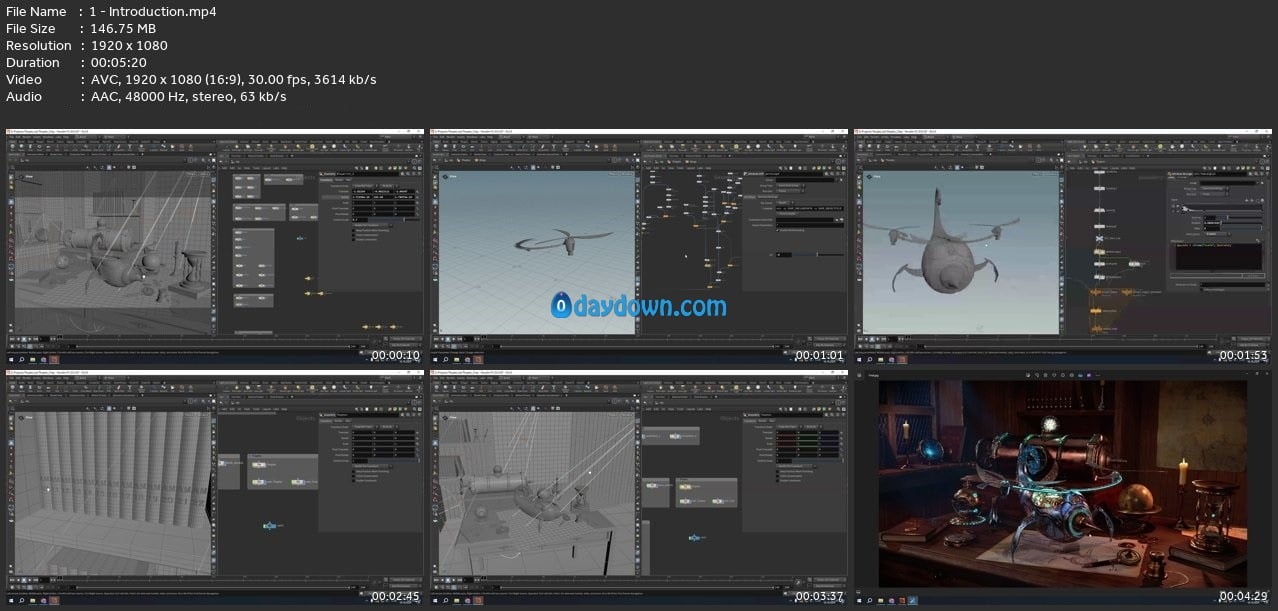This screenshot has height=611, width=1278.
Task: Select first parameter tab in the 00:00:10 frame
Action: 328,179
